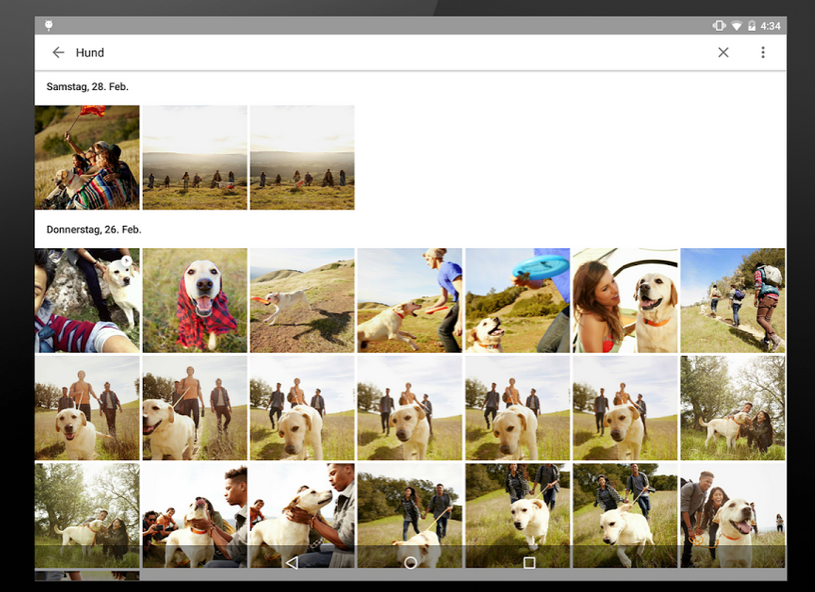Tap the clock time in status bar
The image size is (815, 592).
click(771, 25)
